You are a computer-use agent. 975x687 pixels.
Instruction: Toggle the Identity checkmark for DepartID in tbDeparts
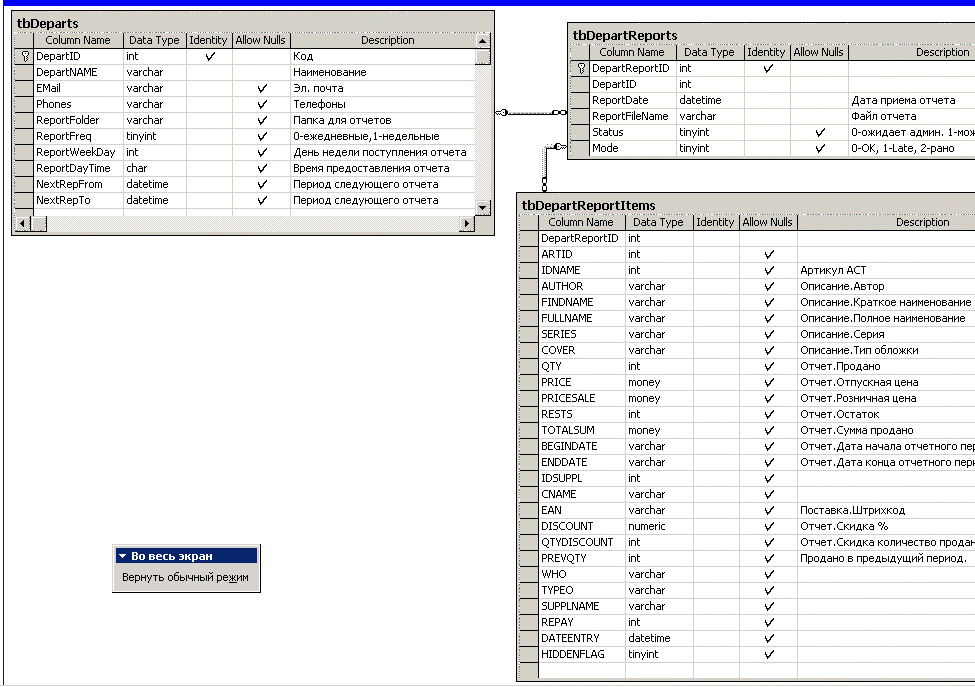pos(210,57)
